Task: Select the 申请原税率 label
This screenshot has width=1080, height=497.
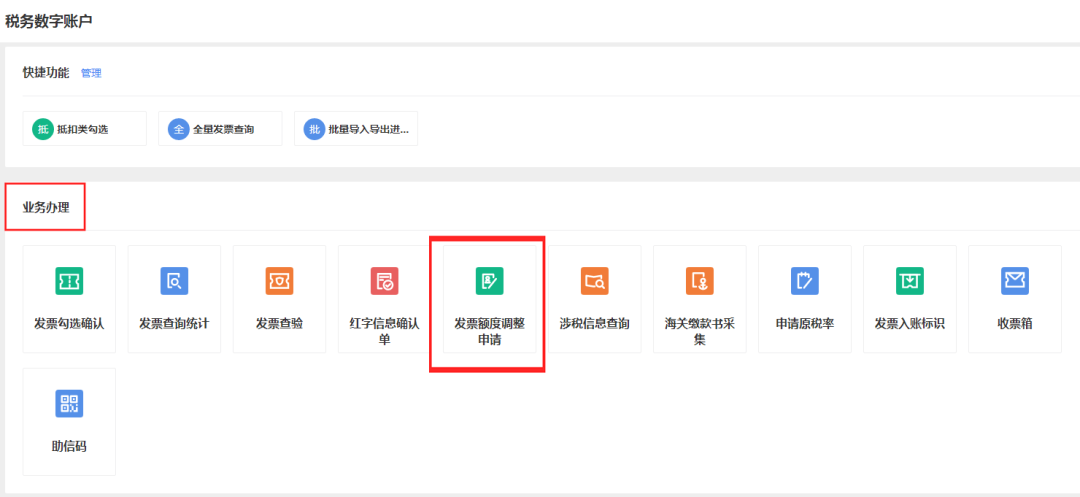Action: [x=804, y=324]
